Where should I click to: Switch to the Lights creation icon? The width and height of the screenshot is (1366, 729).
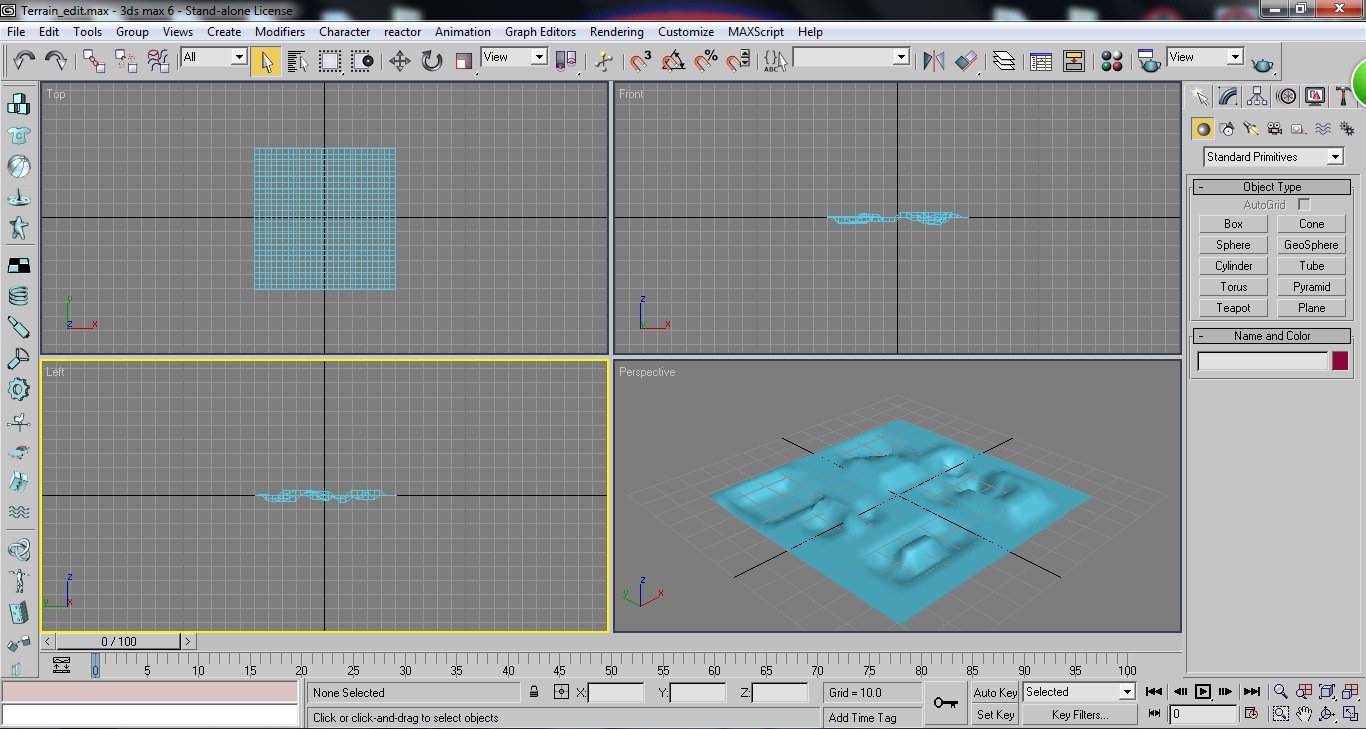(1250, 128)
